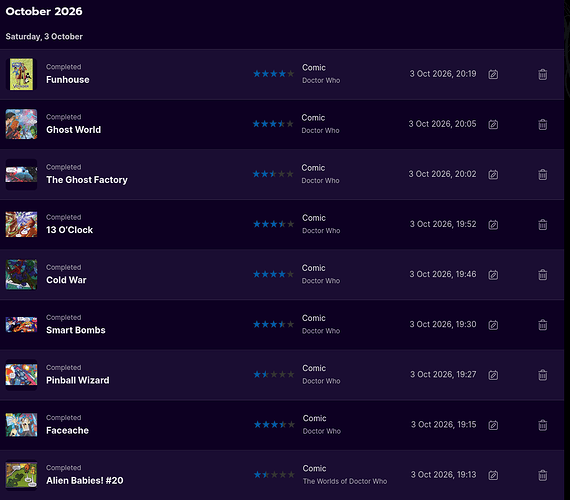This screenshot has width=570, height=500.
Task: Edit the Faceache entry
Action: 493,425
